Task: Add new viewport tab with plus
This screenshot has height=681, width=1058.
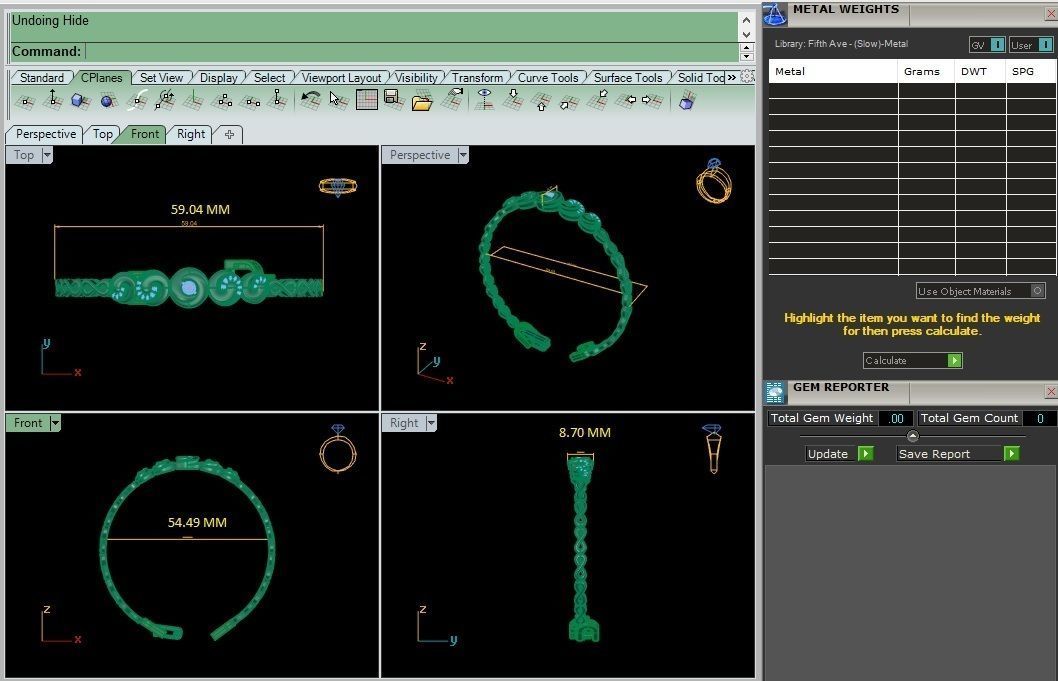Action: point(229,134)
